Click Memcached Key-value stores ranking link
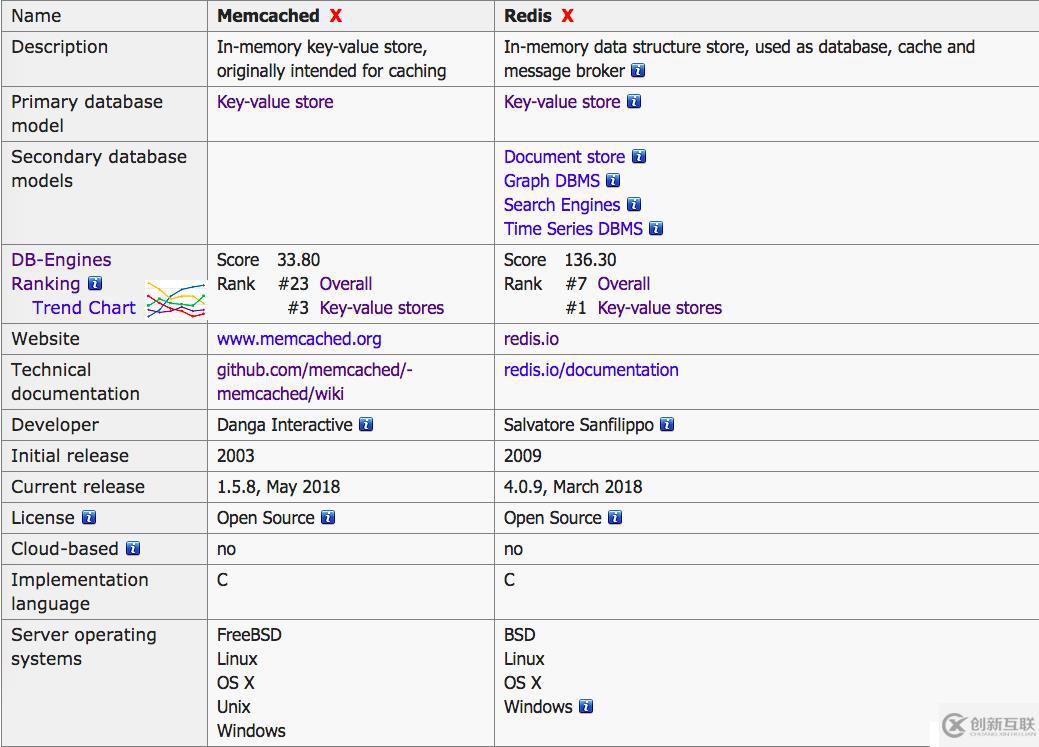Image resolution: width=1039 pixels, height=747 pixels. tap(382, 308)
